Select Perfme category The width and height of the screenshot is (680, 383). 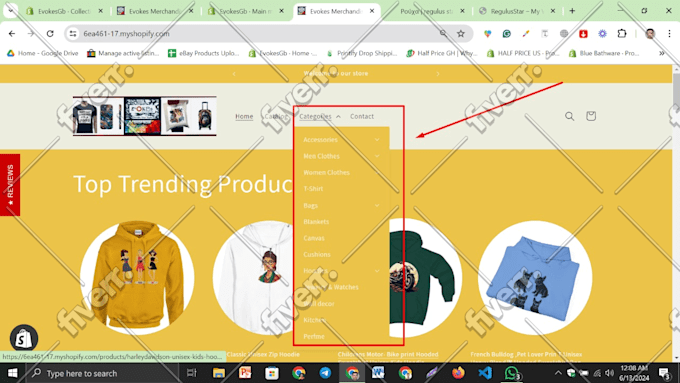tap(314, 337)
